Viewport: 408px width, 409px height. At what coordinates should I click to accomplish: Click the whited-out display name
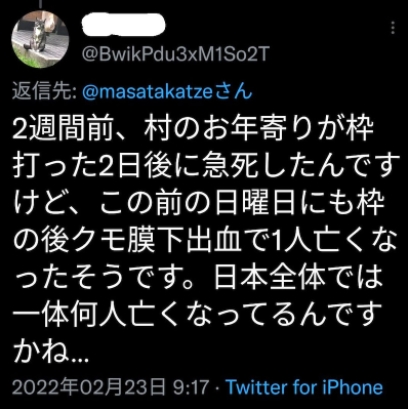point(124,25)
